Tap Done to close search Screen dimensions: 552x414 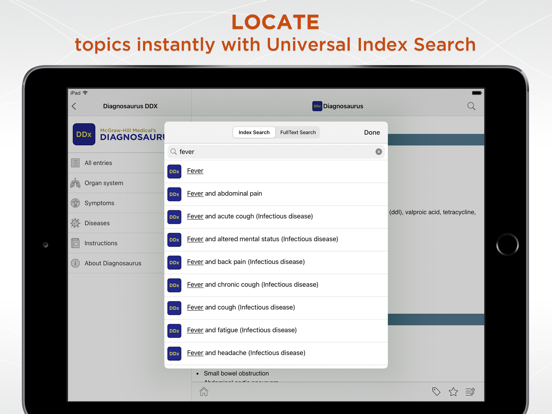tap(372, 132)
